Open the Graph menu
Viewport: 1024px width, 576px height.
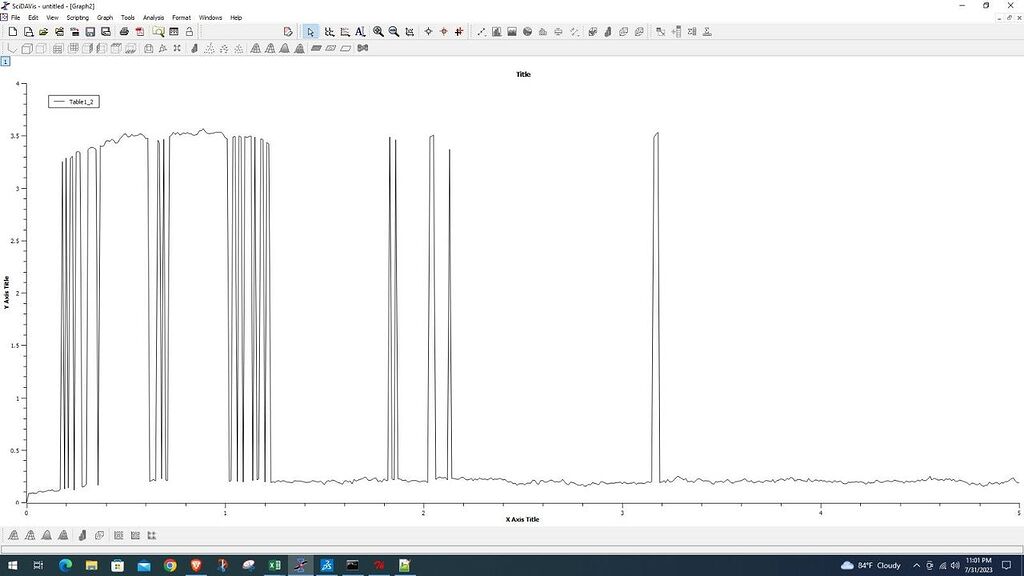click(104, 17)
